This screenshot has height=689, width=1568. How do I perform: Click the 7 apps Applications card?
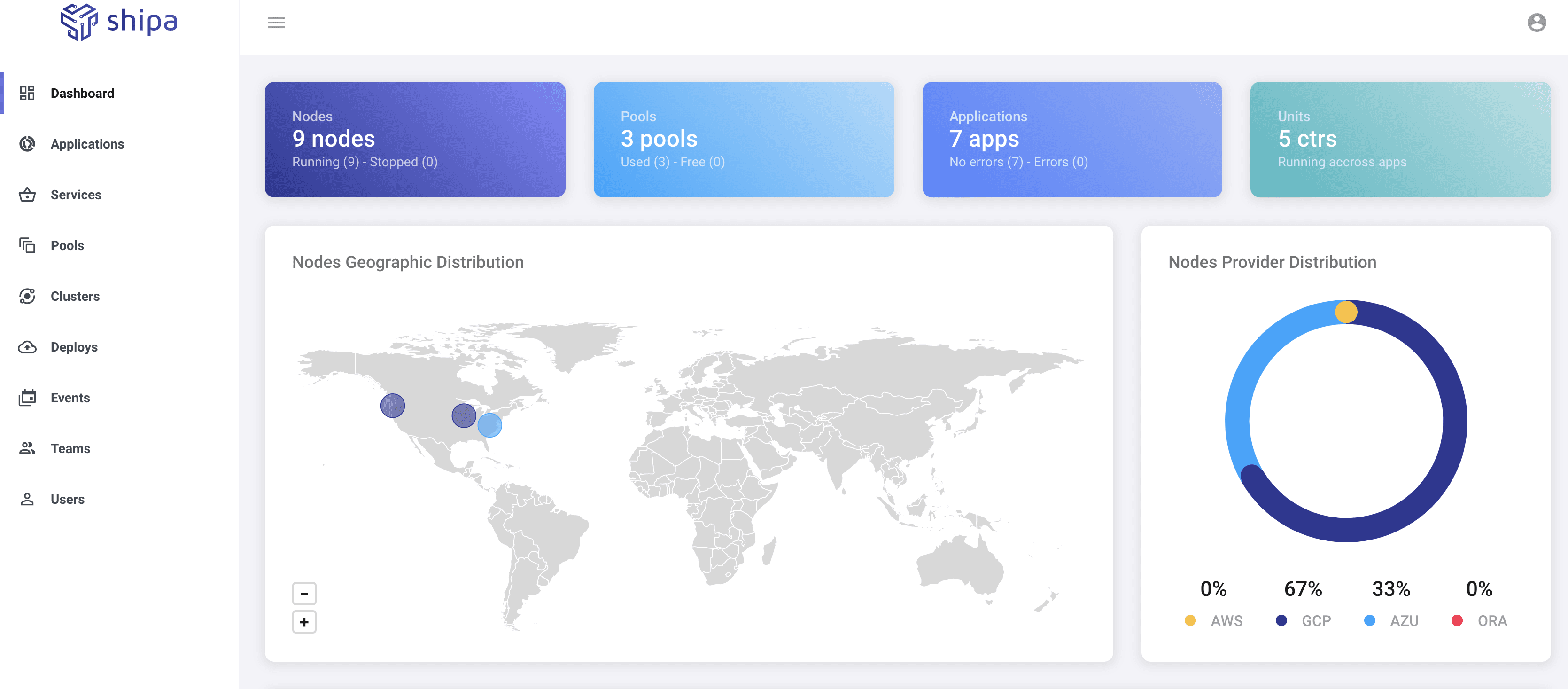click(1072, 140)
